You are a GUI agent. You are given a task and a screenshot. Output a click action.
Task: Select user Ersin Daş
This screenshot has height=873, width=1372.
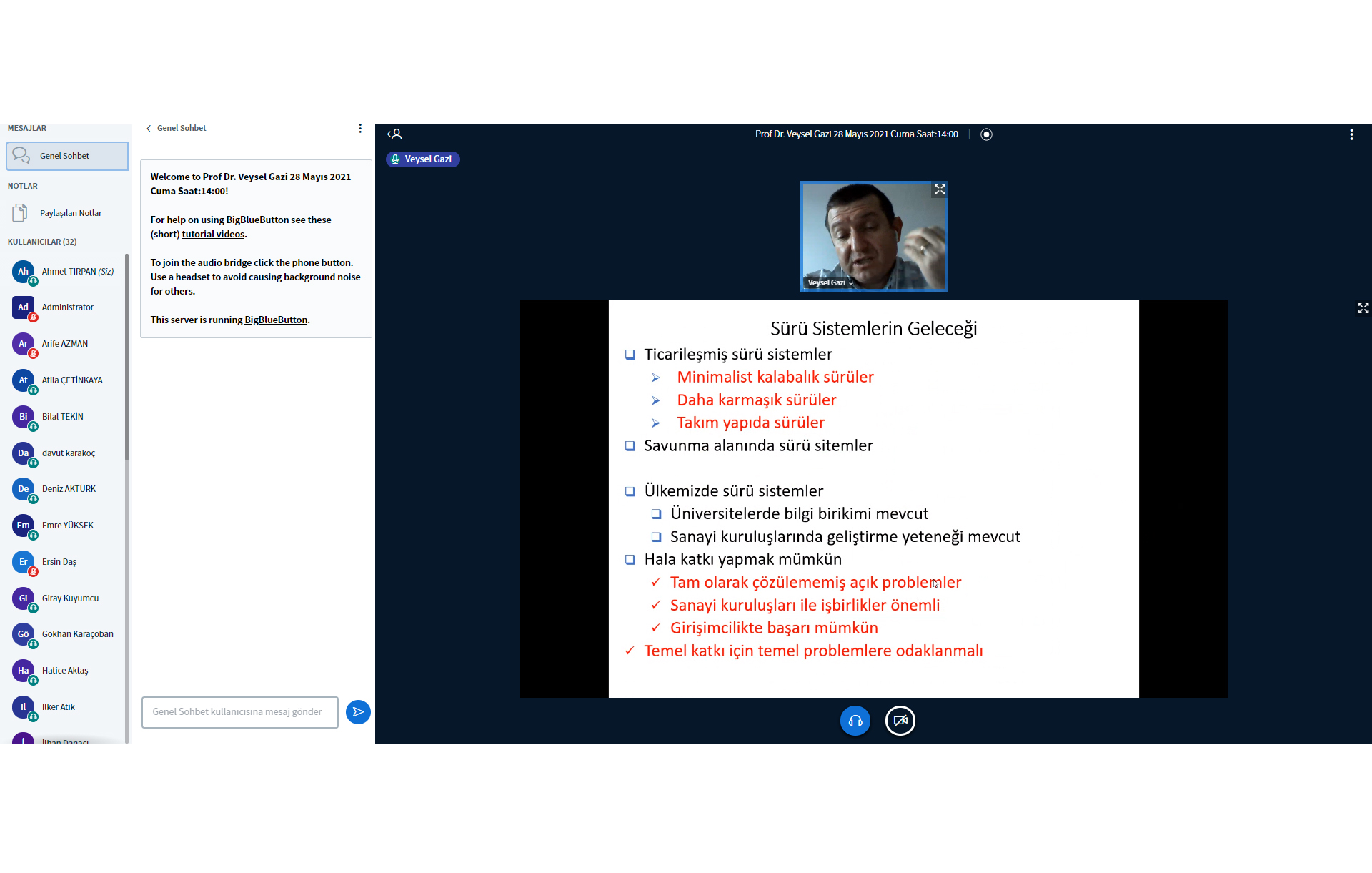click(x=66, y=562)
